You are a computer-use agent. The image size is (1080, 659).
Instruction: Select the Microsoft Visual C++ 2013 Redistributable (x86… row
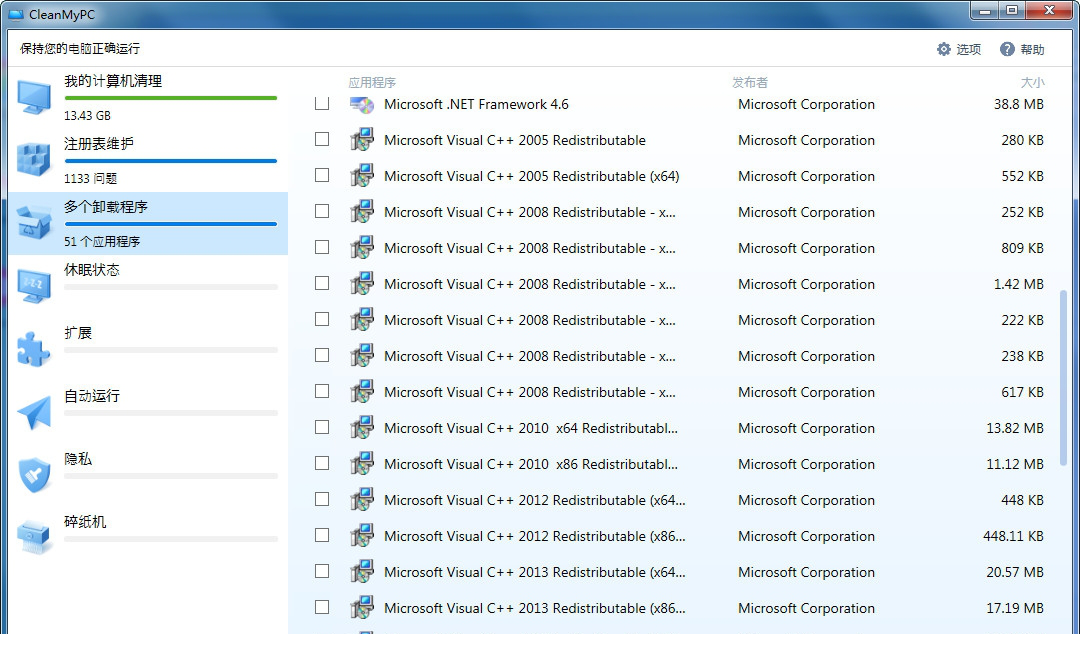pos(678,607)
